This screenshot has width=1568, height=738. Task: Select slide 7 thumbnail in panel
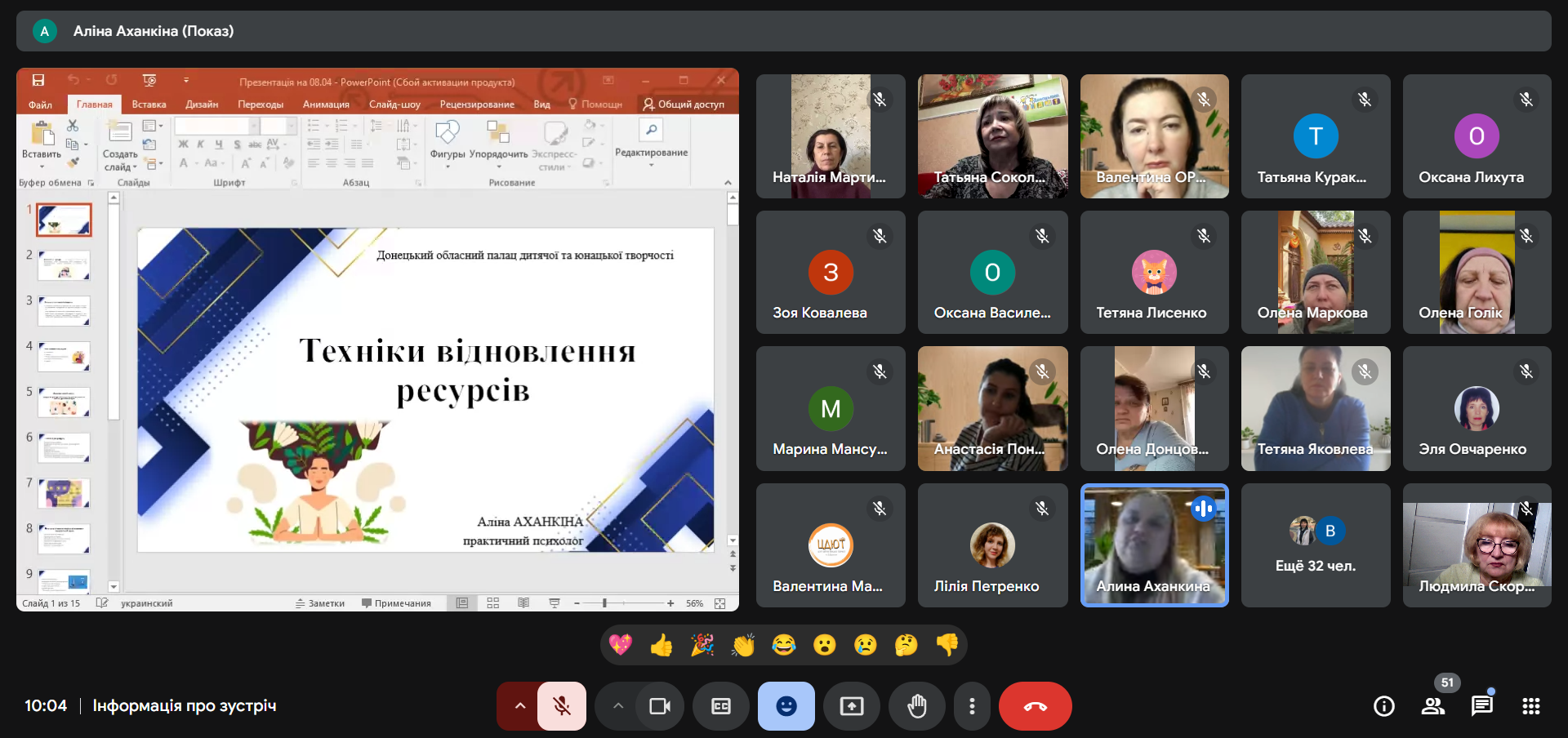[x=64, y=494]
